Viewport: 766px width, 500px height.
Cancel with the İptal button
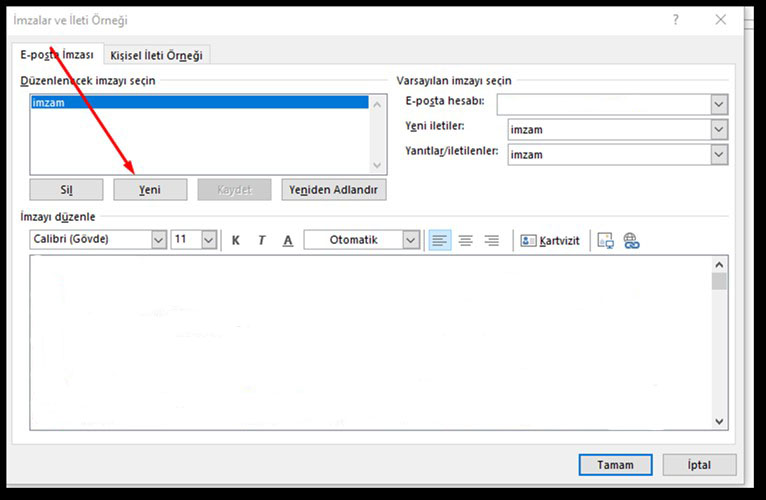(x=699, y=465)
